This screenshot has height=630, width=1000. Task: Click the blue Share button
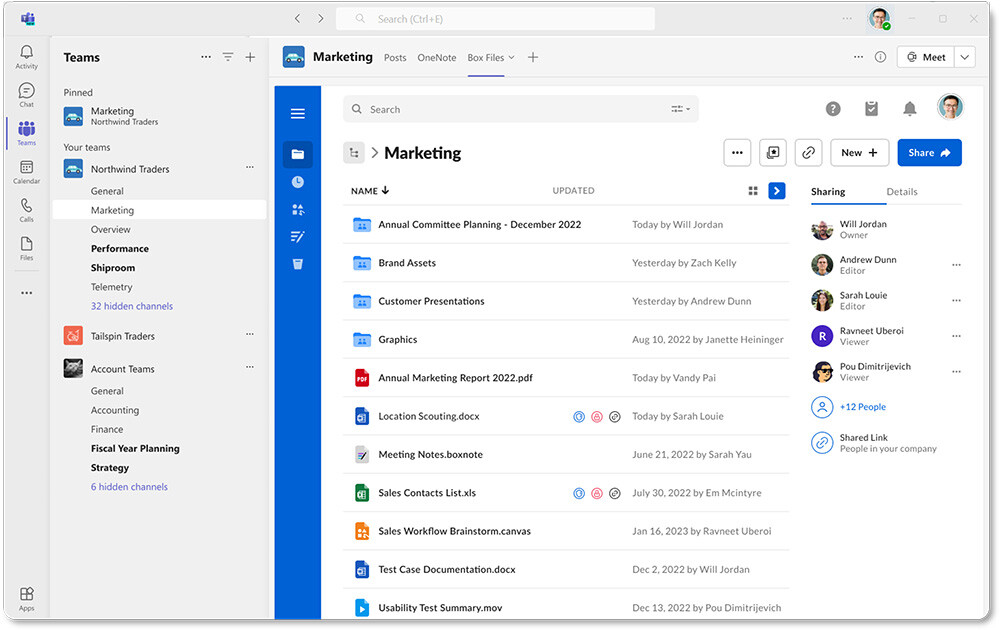click(929, 152)
